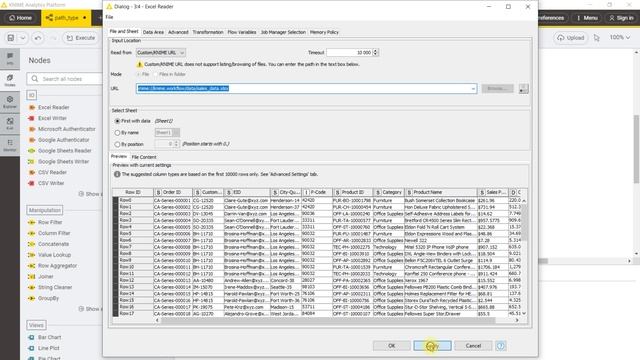The width and height of the screenshot is (640, 360).
Task: Click the Google Authenticator node icon
Action: pyautogui.click(x=31, y=140)
